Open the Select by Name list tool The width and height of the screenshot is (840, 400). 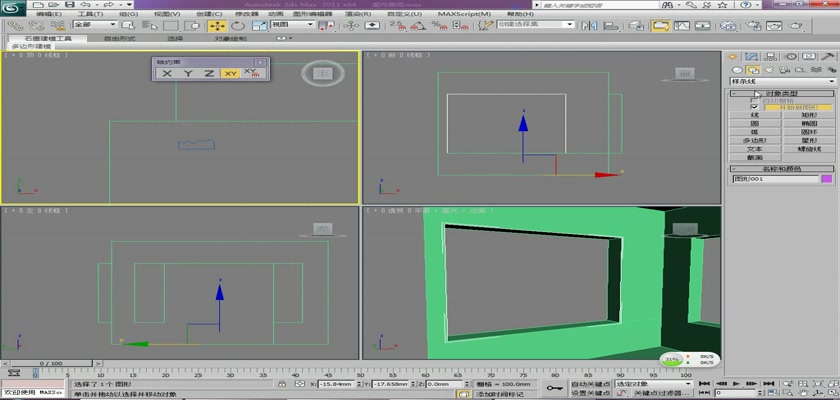[x=149, y=25]
